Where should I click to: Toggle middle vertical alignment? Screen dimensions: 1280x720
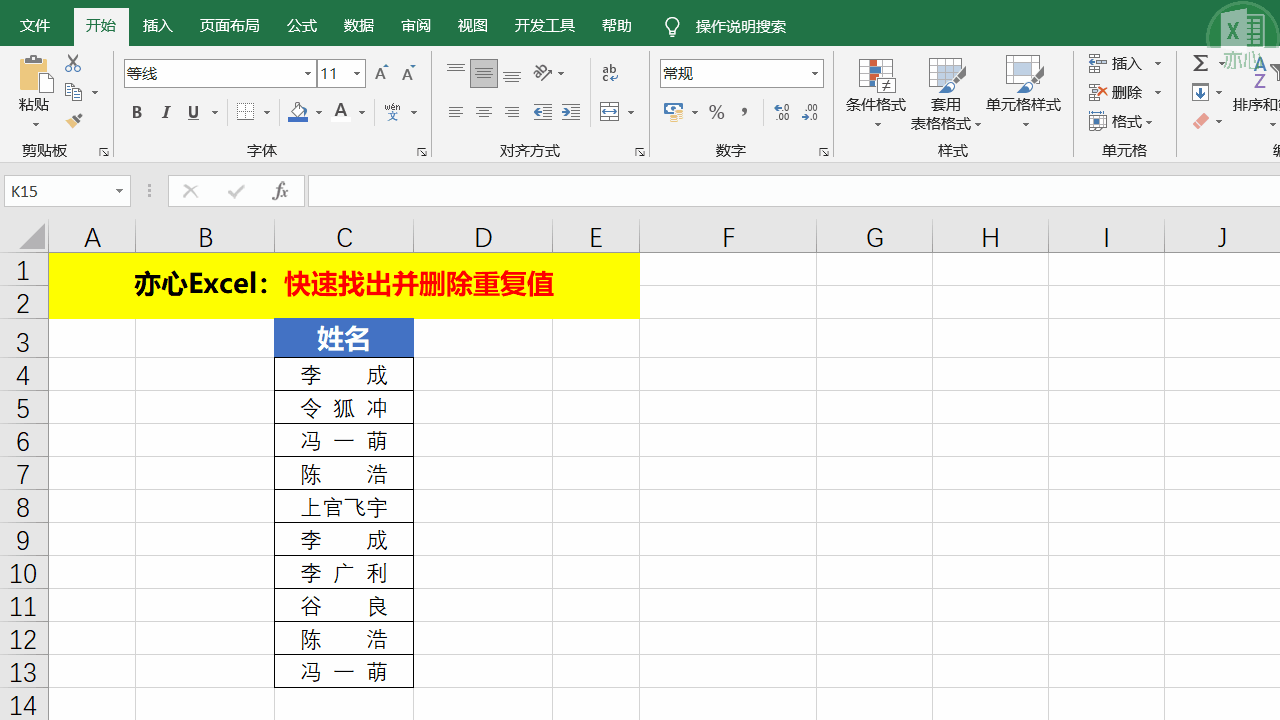(484, 73)
